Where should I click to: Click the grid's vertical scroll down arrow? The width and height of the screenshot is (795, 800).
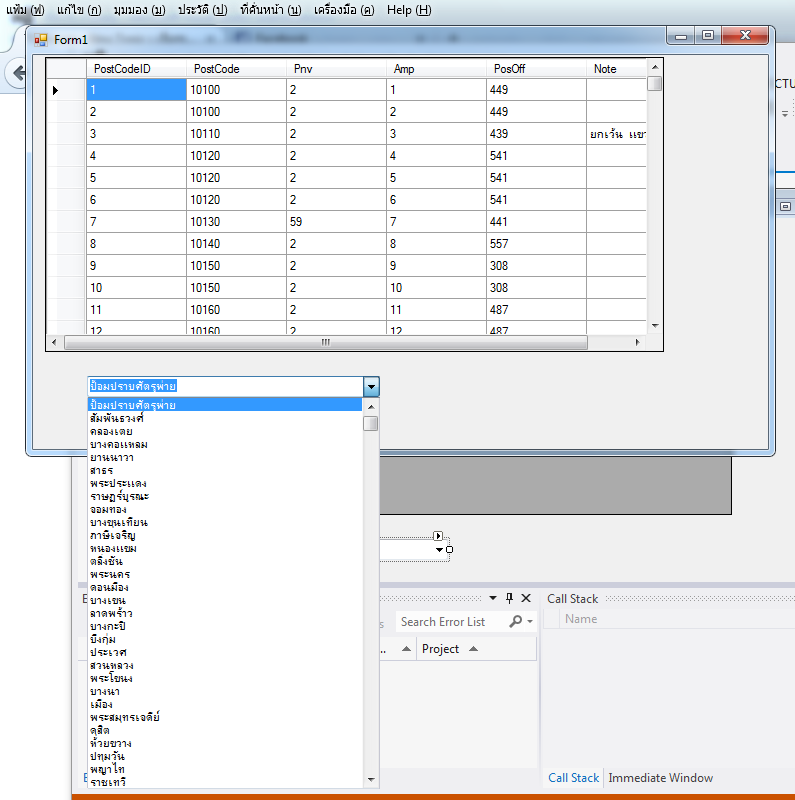655,326
